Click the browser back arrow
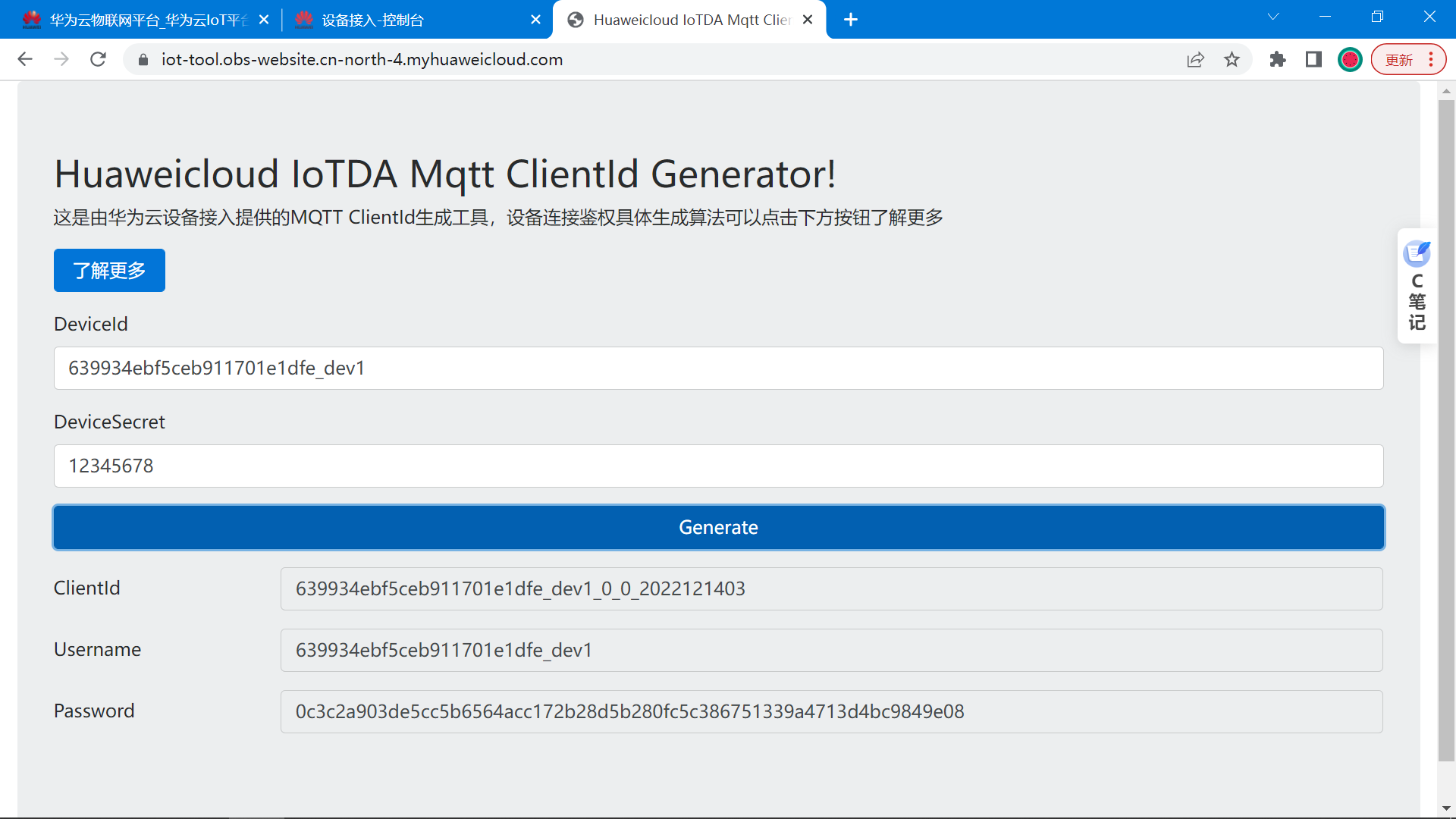Viewport: 1456px width, 819px height. [x=25, y=59]
